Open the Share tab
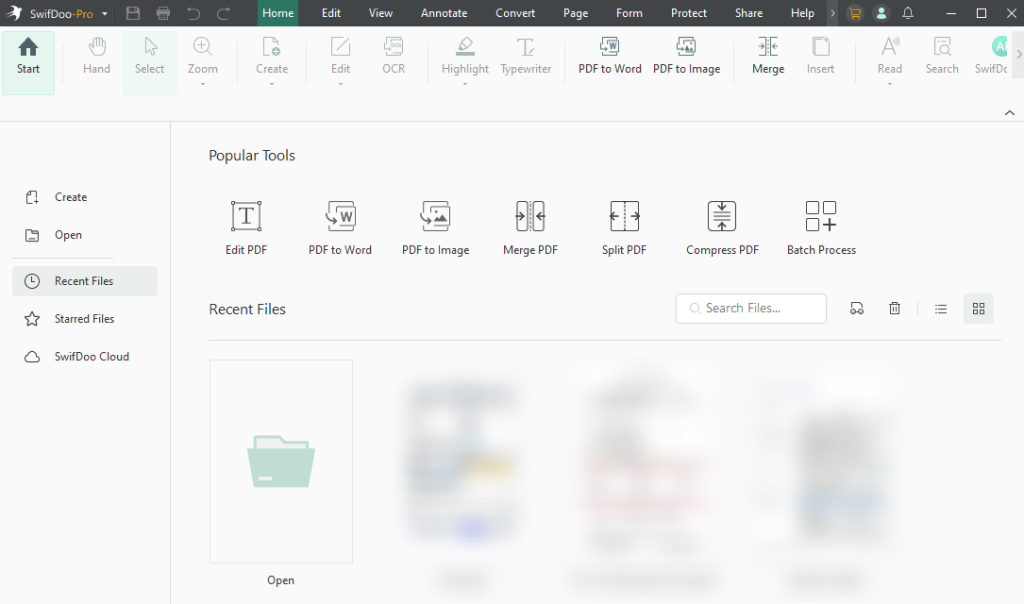This screenshot has height=604, width=1024. pyautogui.click(x=748, y=13)
